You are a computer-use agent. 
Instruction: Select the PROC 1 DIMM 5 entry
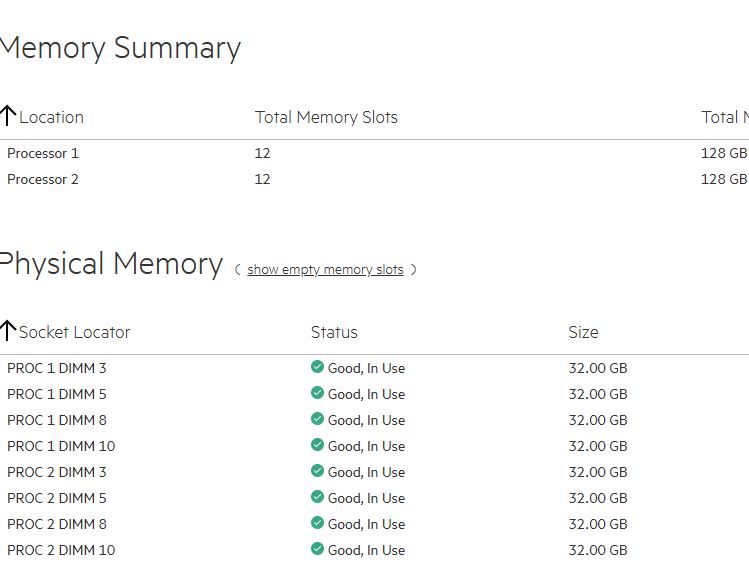pos(56,394)
